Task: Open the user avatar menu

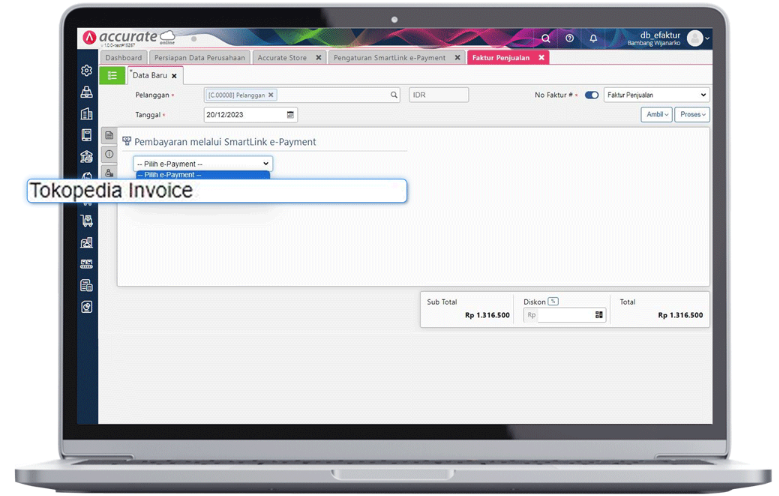Action: [695, 38]
